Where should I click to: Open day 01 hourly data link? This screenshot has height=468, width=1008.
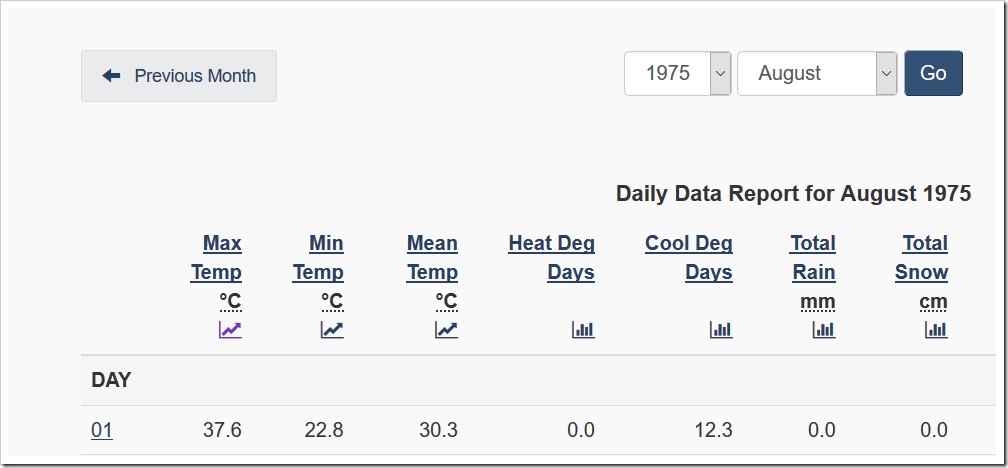pos(102,430)
